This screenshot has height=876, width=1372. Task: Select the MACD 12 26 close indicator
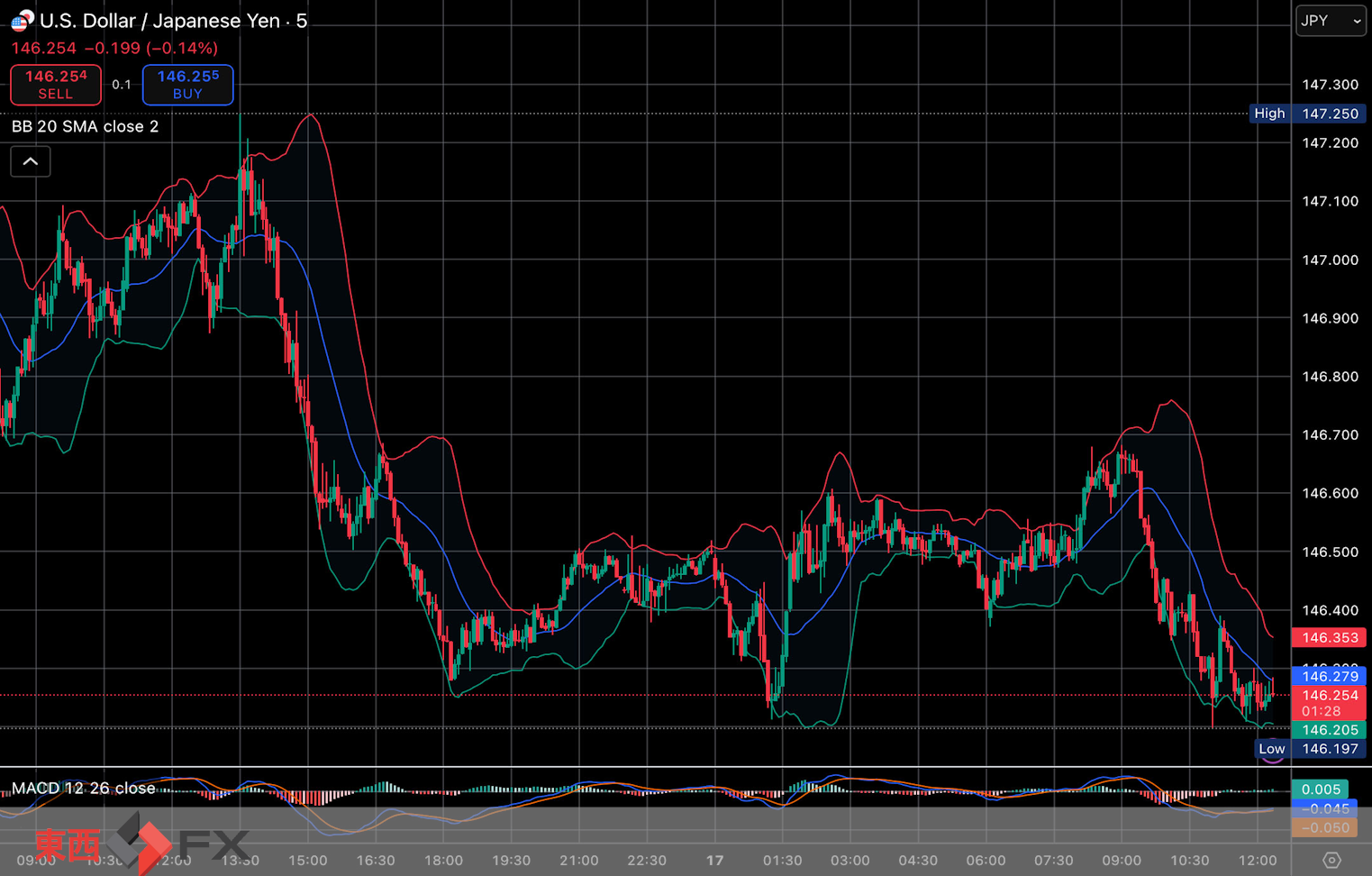pyautogui.click(x=84, y=789)
